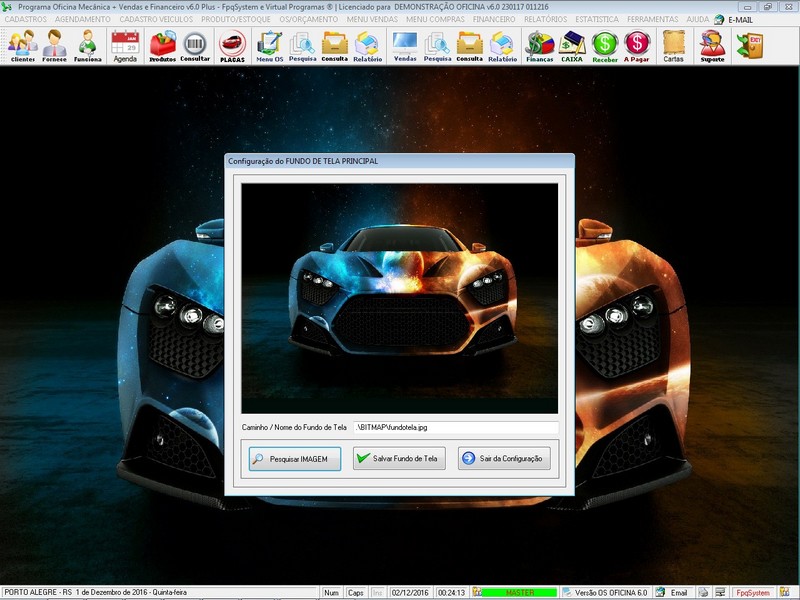
Task: Open the PLACAS car icon
Action: (x=232, y=46)
